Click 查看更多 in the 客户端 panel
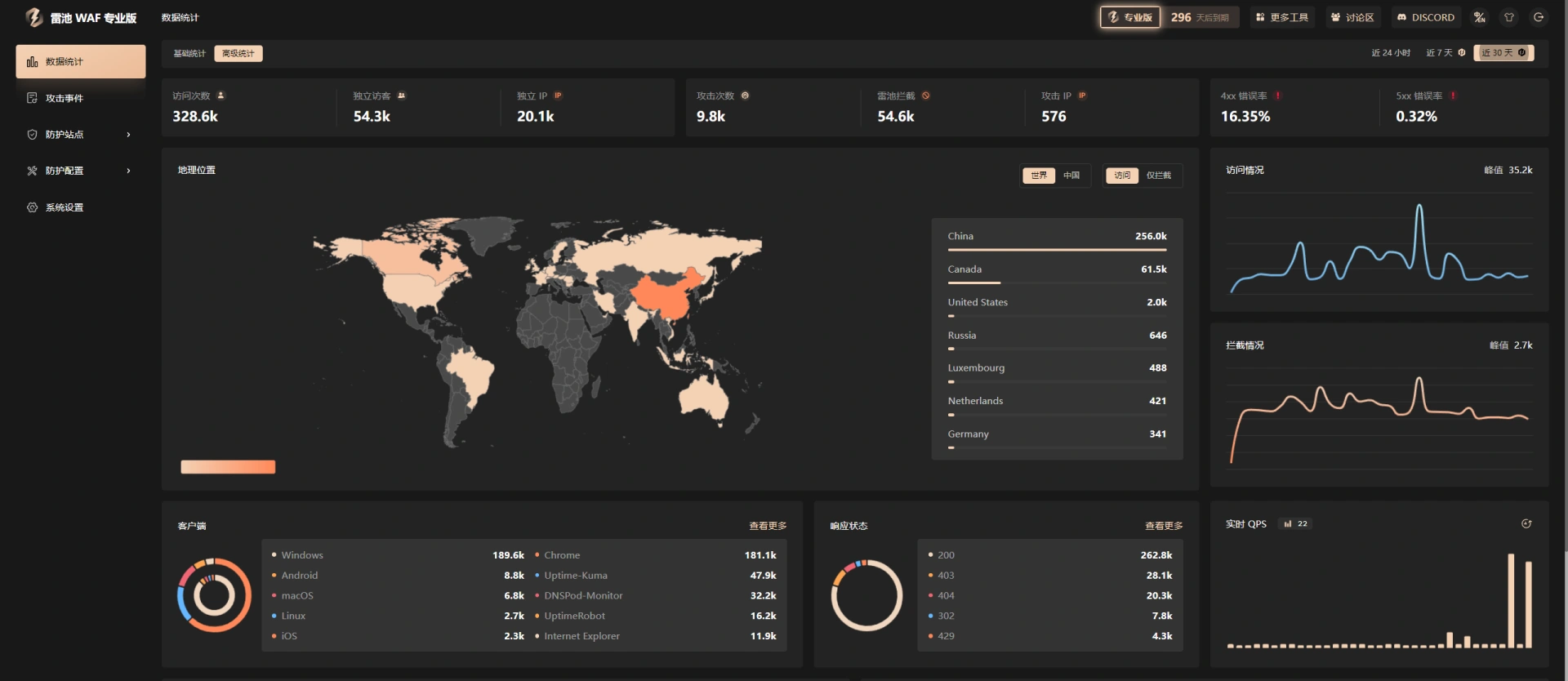 [768, 526]
